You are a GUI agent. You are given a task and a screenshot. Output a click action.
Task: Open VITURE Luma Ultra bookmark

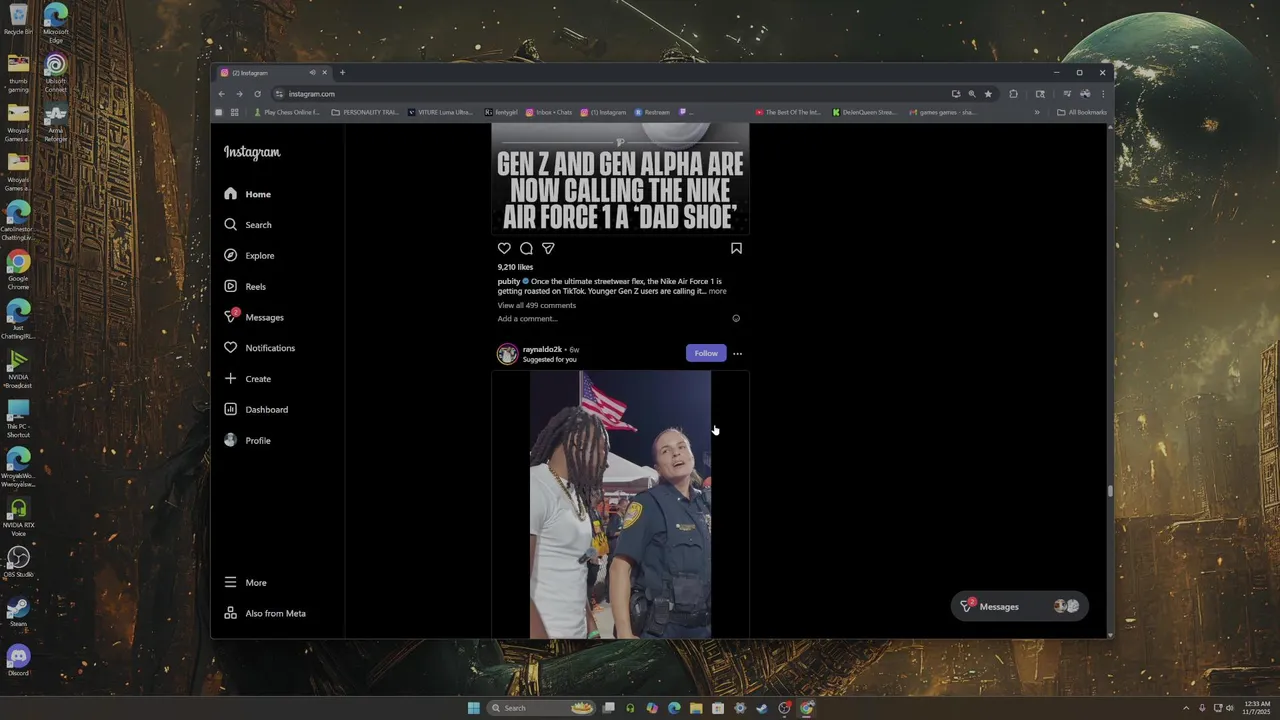pos(440,112)
